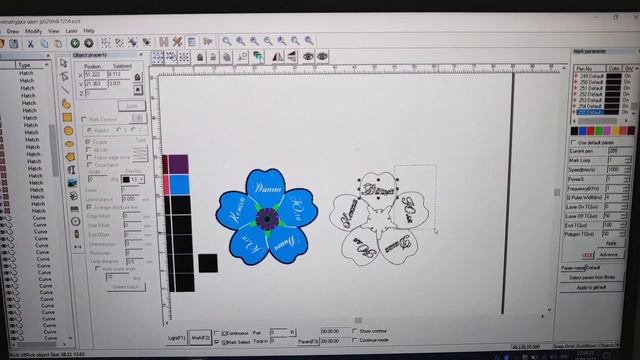Toggle the Continuous checkbox
This screenshot has width=640, height=360.
point(217,333)
